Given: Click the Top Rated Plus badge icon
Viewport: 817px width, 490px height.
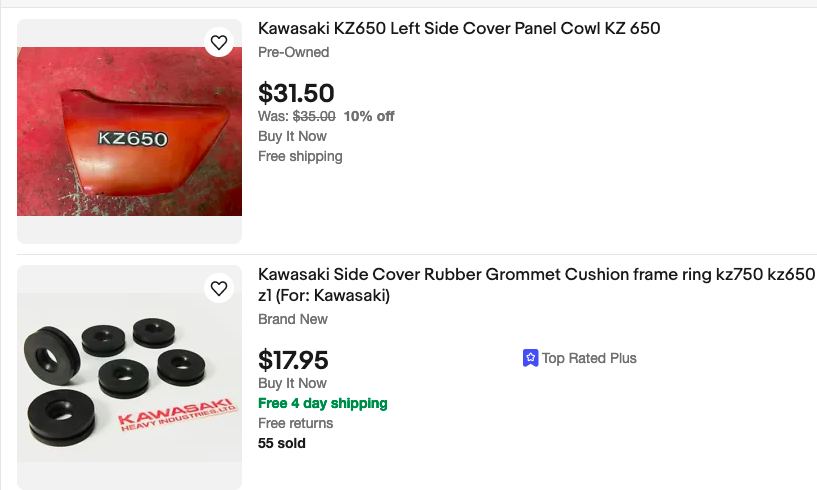Looking at the screenshot, I should coord(531,358).
